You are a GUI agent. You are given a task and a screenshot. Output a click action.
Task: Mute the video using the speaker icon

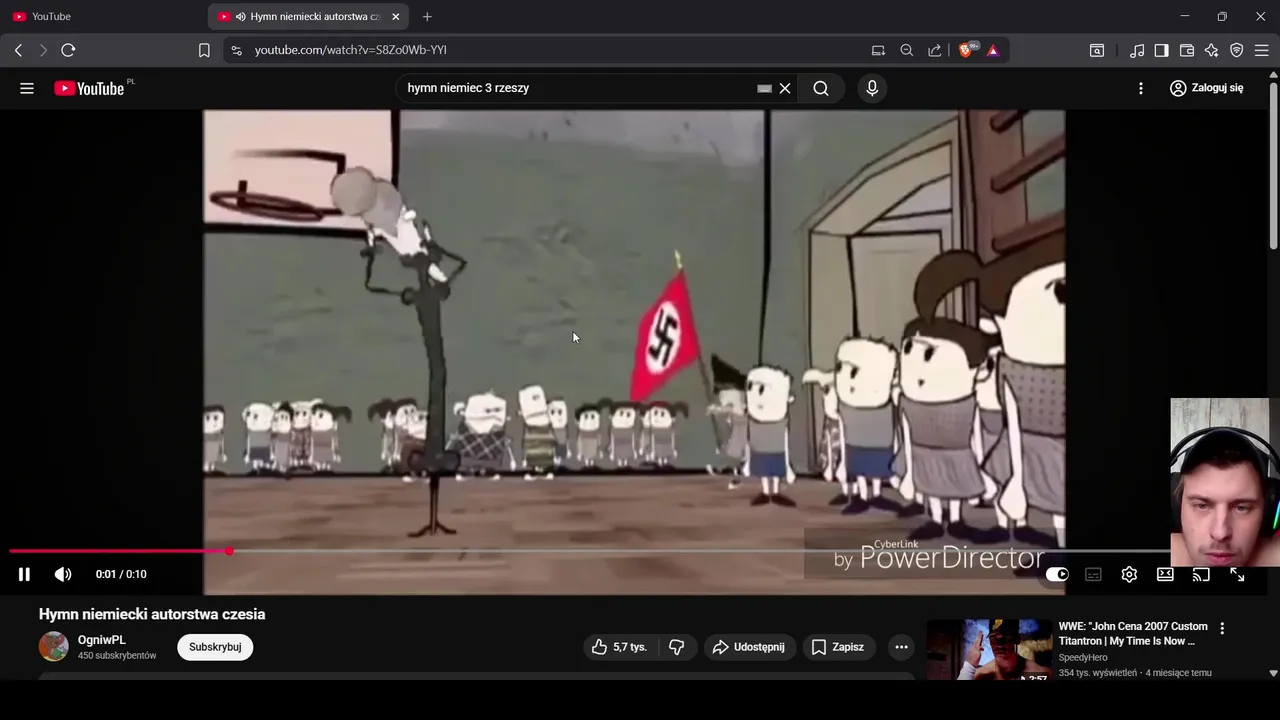tap(63, 574)
